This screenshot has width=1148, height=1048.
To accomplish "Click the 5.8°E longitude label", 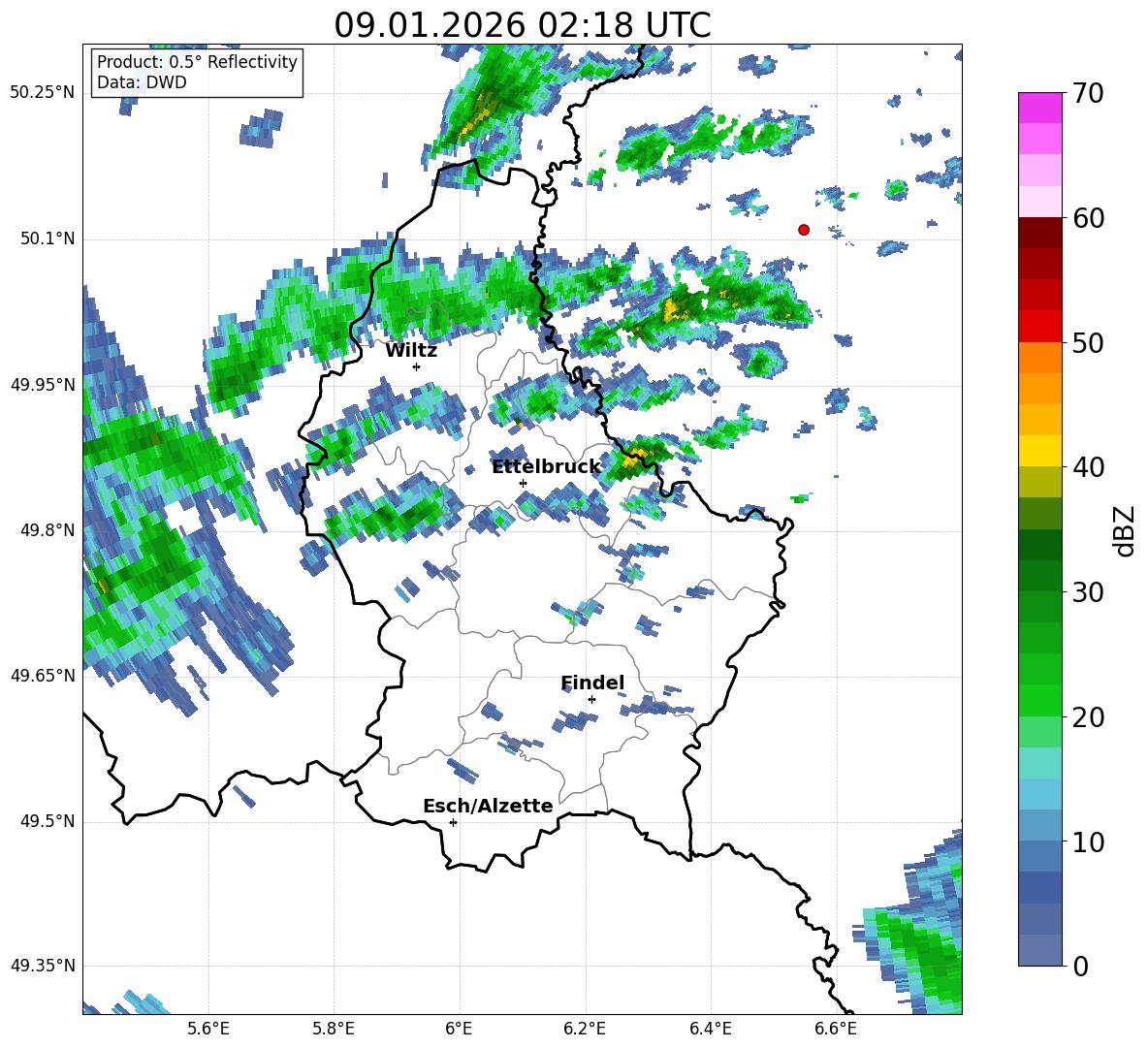I will point(334,1029).
